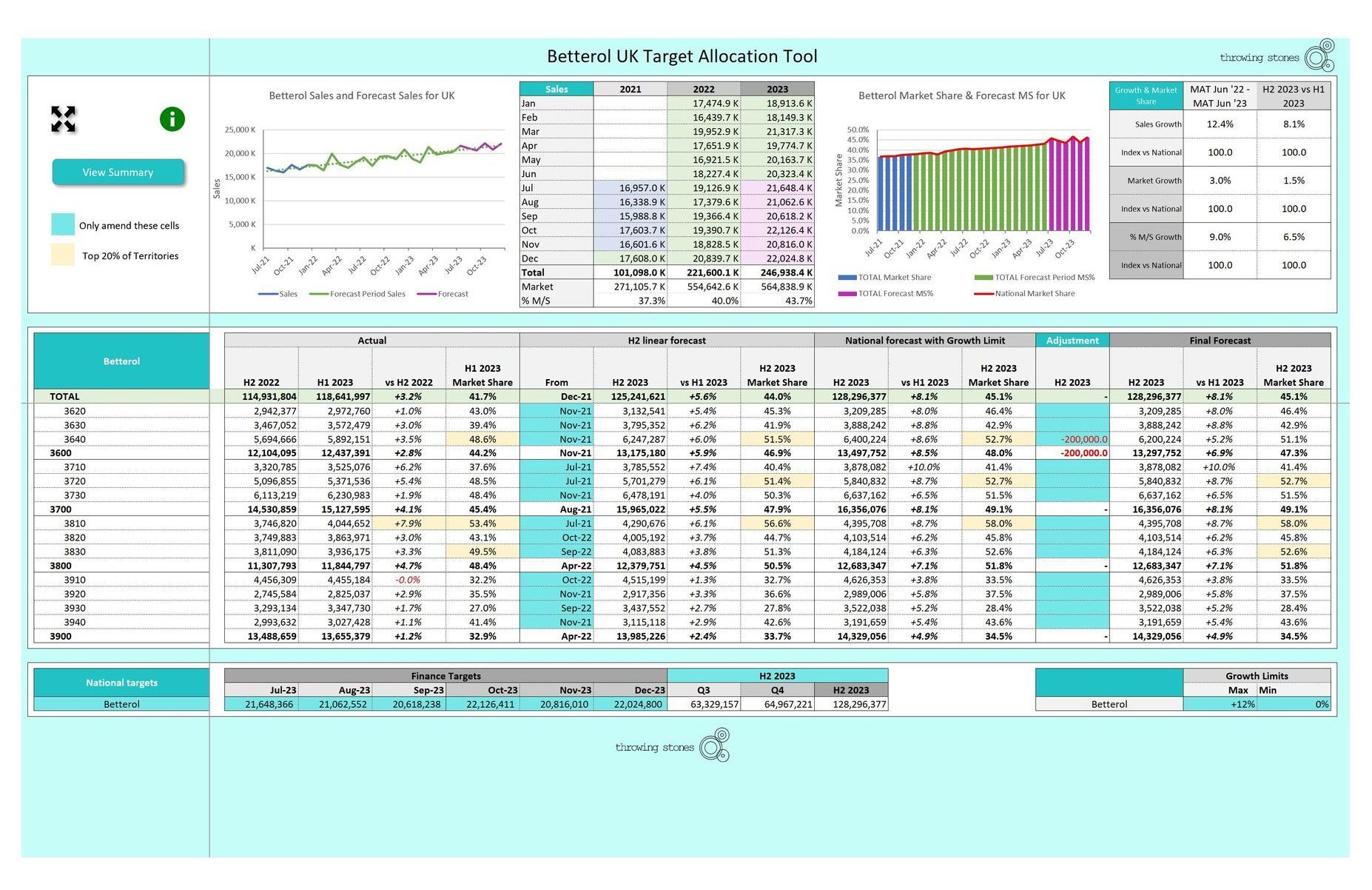Click the Adjustment column header
This screenshot has height=890, width=1372.
coord(1072,341)
